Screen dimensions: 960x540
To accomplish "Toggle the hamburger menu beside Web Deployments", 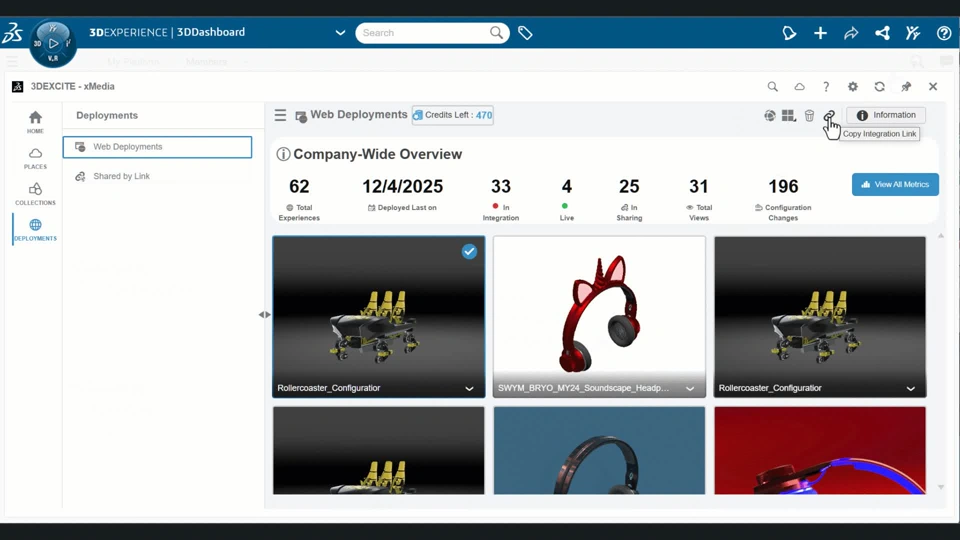I will tap(280, 115).
